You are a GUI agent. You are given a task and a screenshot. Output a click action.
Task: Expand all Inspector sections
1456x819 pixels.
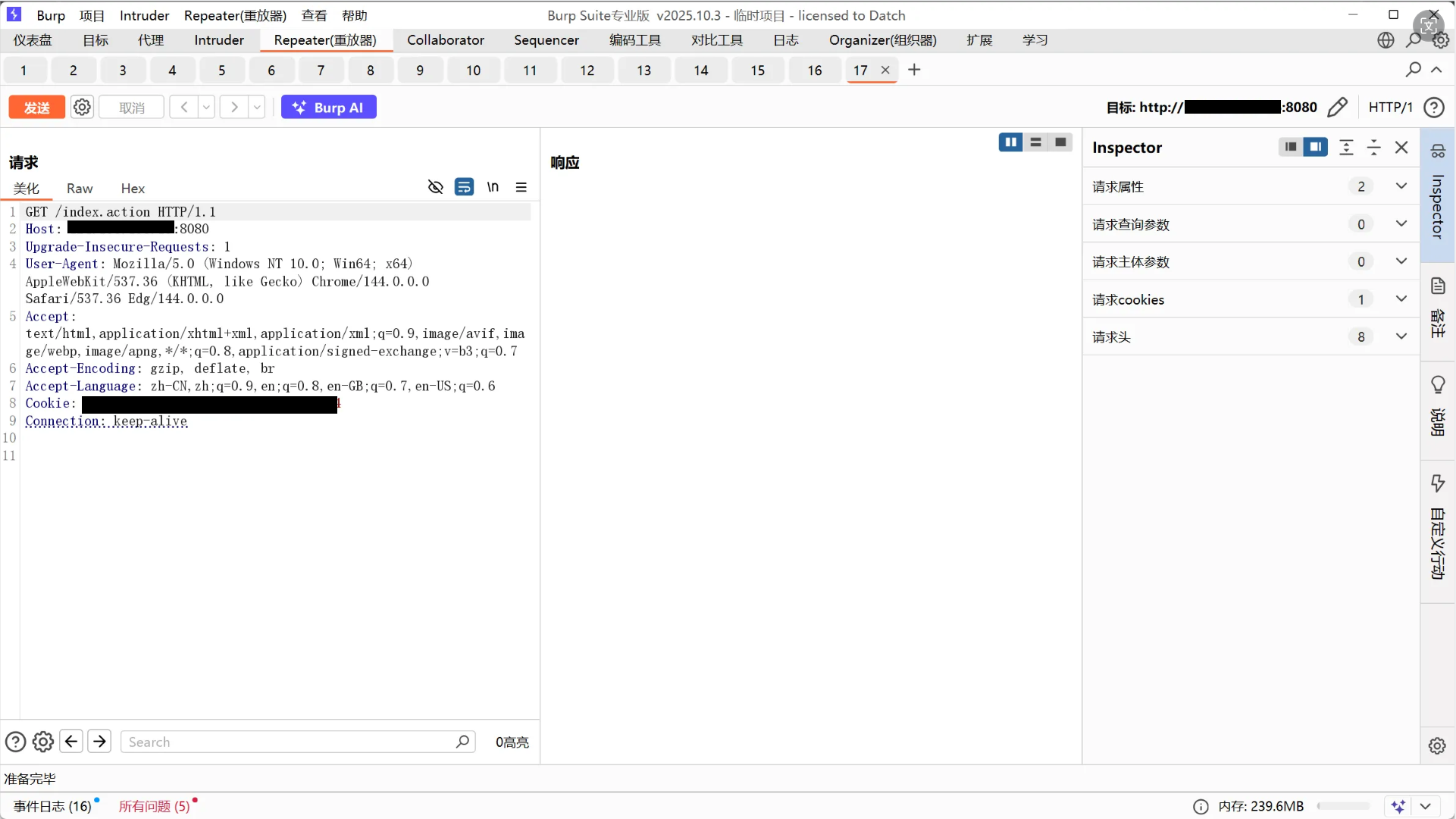(x=1346, y=147)
